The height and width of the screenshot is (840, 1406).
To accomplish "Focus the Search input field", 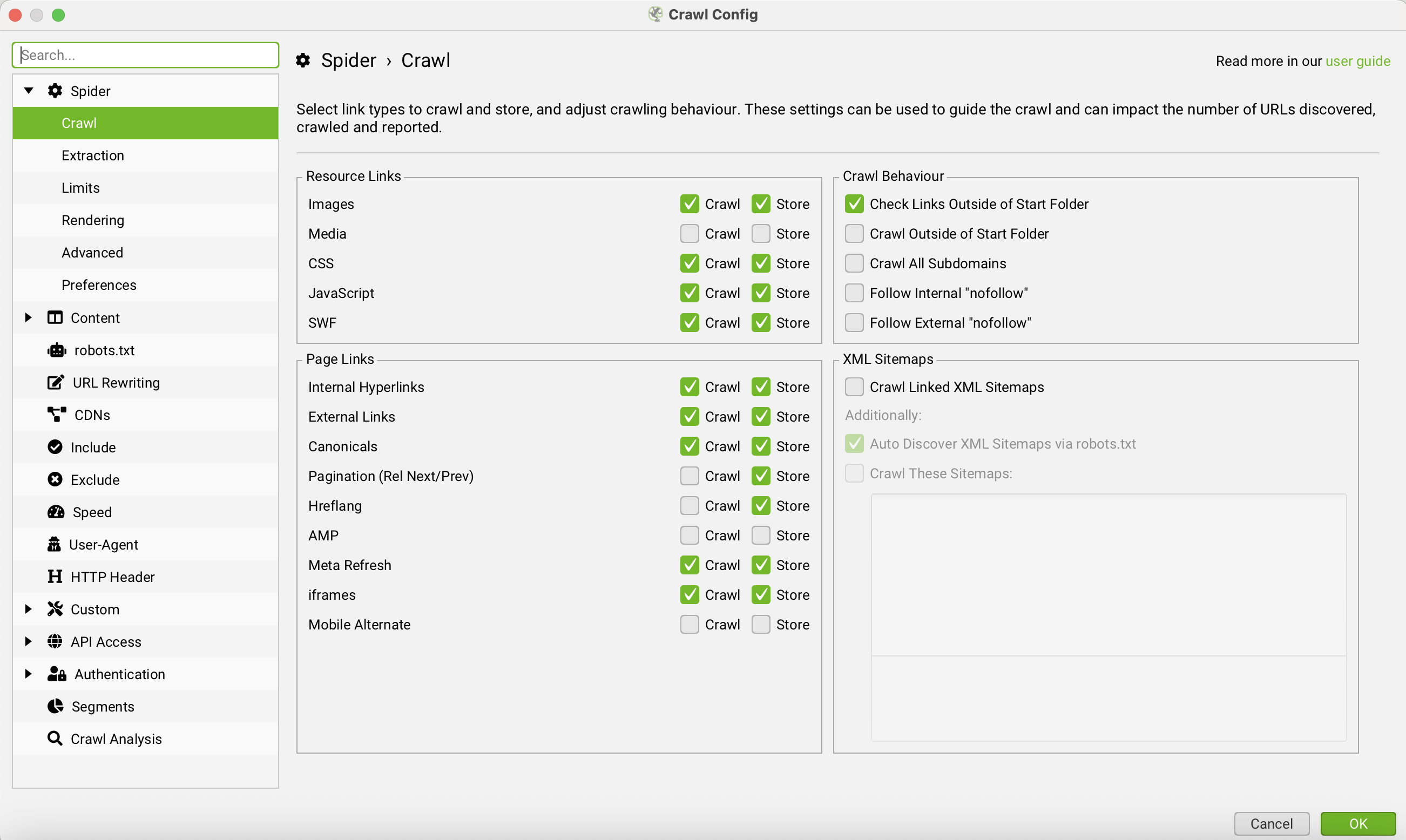I will 145,55.
